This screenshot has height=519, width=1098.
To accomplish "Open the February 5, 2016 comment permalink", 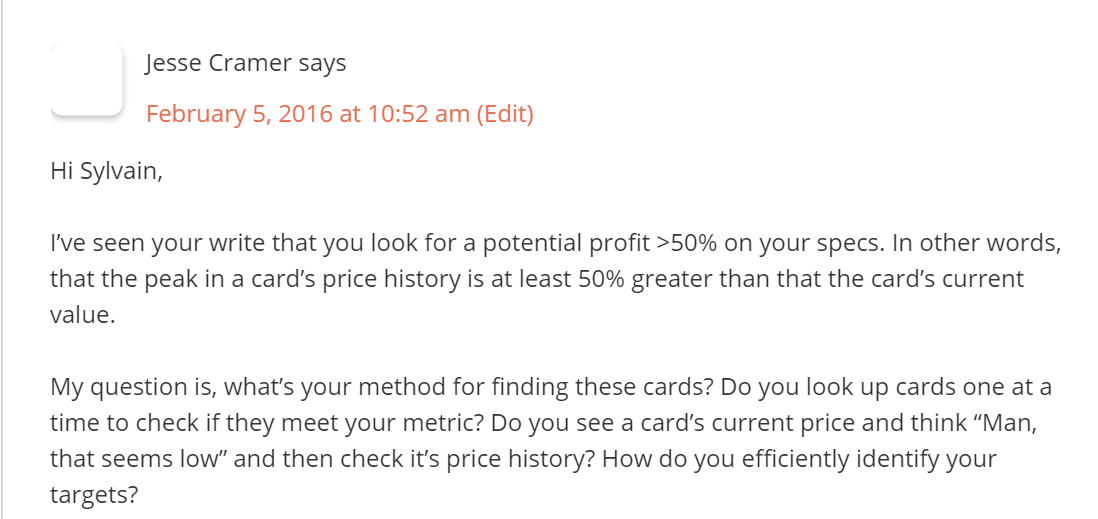I will [x=308, y=114].
